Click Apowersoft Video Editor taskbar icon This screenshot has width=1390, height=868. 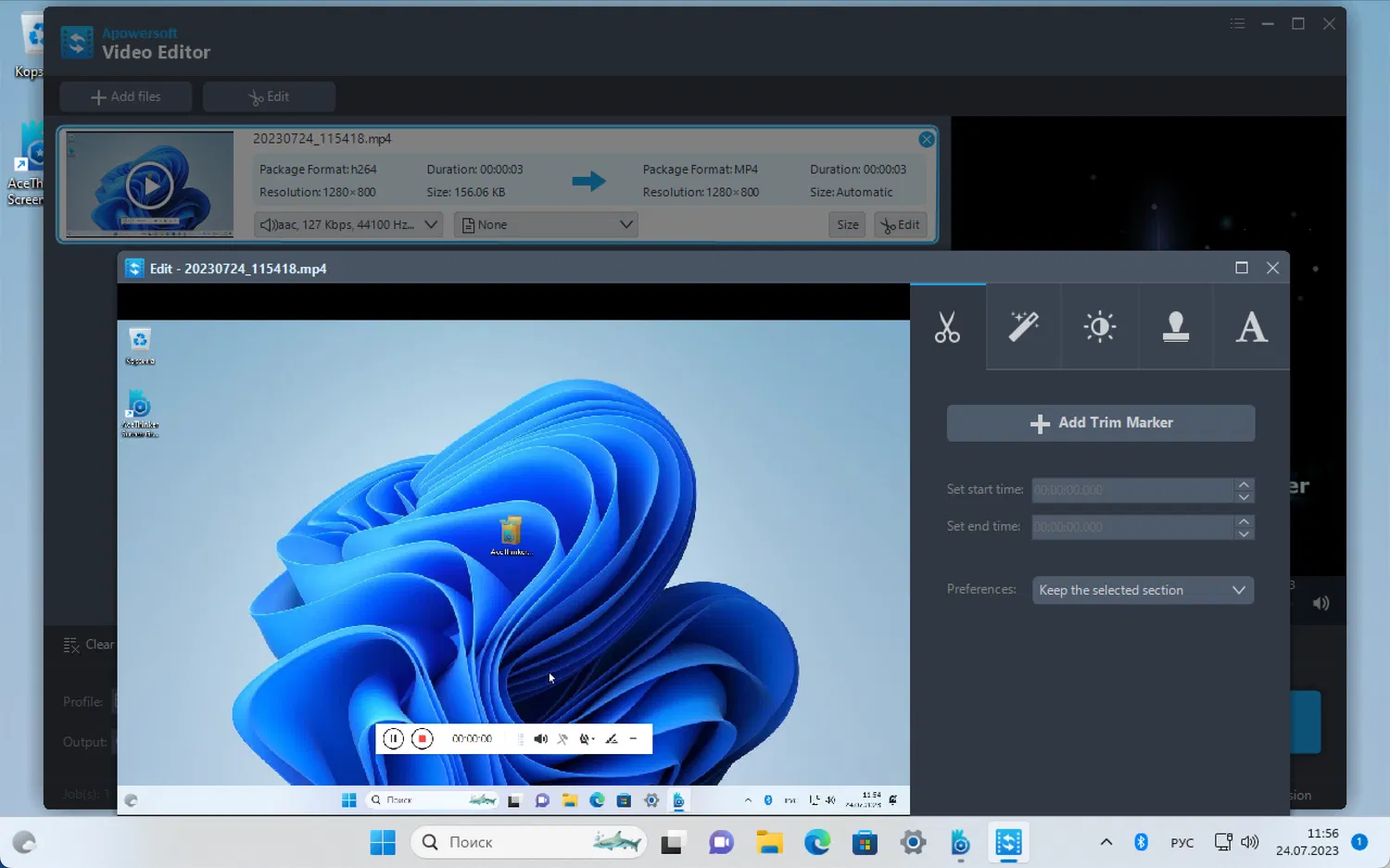click(x=1008, y=843)
